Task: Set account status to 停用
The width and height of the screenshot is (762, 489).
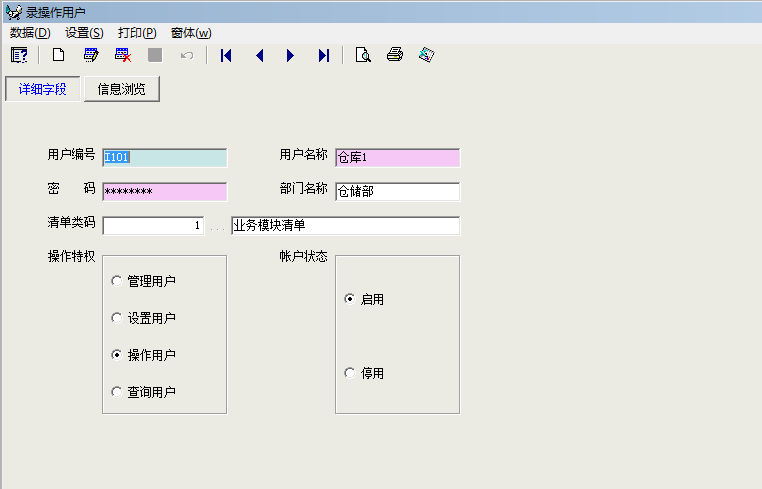Action: click(x=349, y=373)
